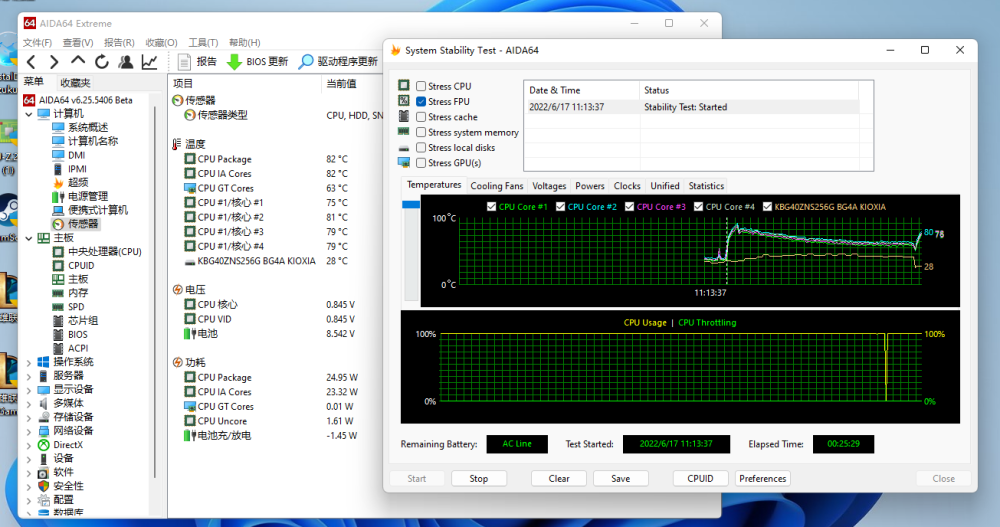Click the Stop button
The height and width of the screenshot is (527, 1000).
(x=479, y=479)
